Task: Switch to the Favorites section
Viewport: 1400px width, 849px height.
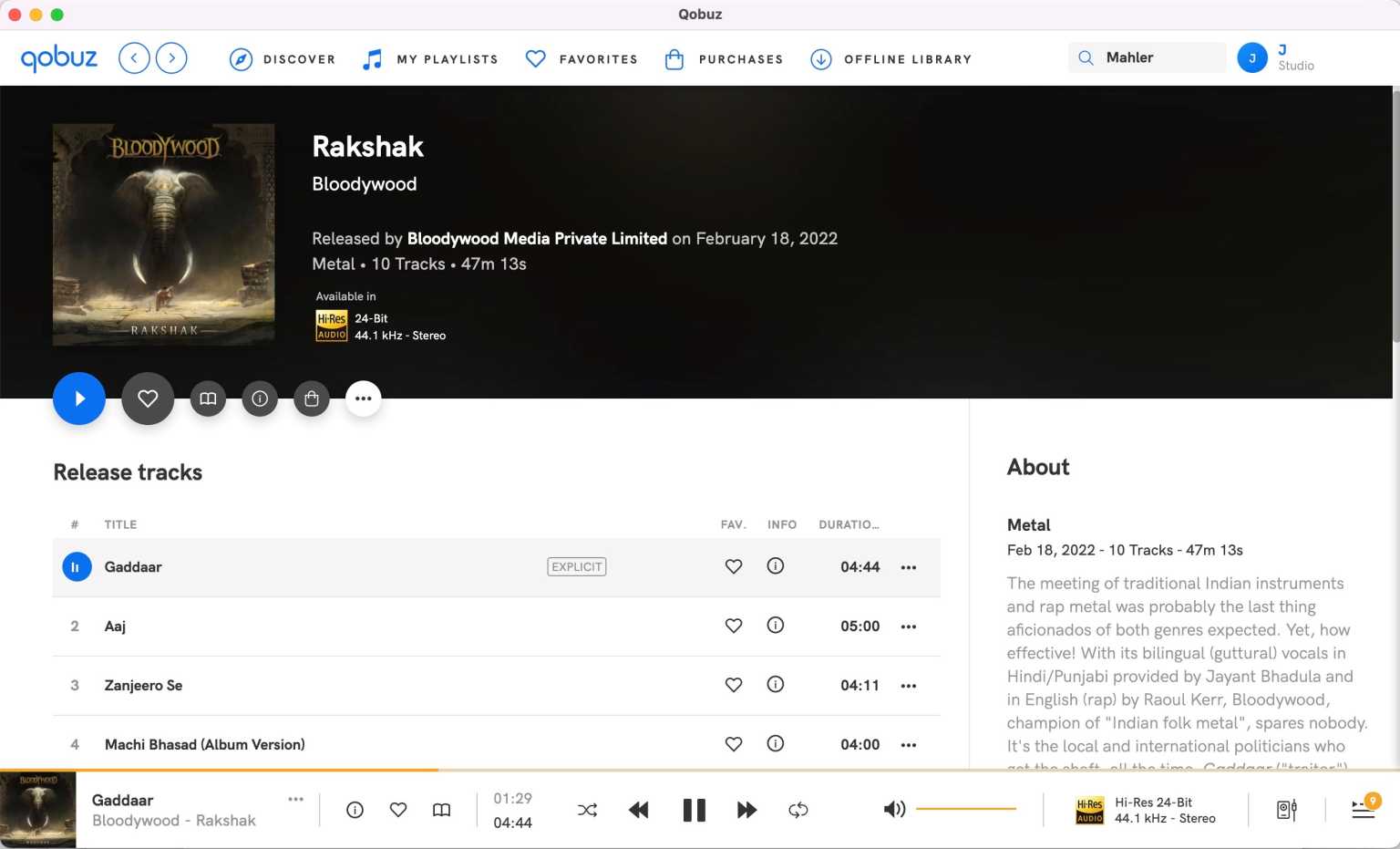Action: (x=581, y=58)
